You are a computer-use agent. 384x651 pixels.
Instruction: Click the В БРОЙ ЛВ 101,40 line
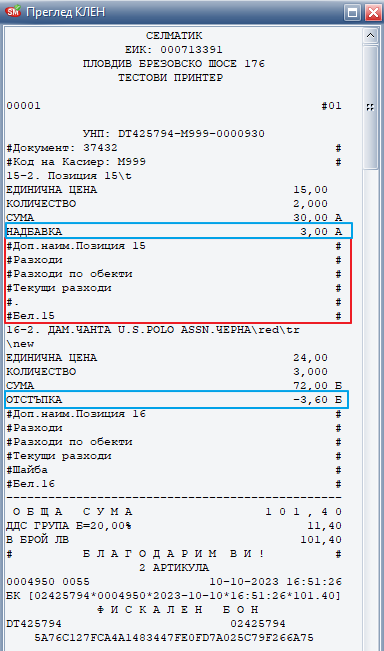(x=174, y=540)
